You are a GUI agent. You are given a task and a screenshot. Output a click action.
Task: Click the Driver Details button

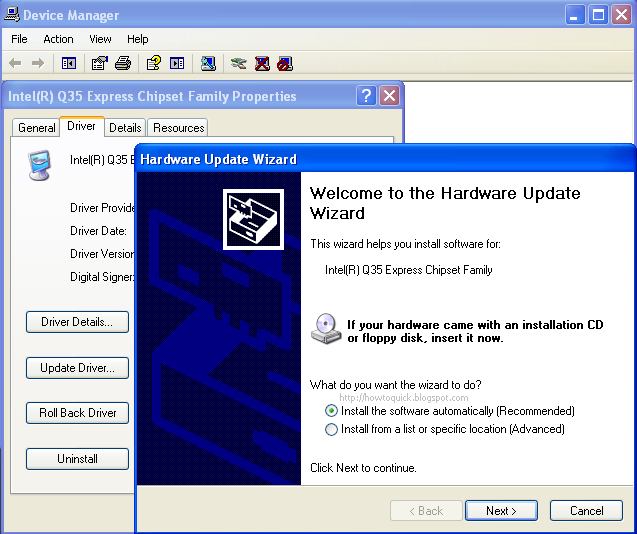(77, 322)
